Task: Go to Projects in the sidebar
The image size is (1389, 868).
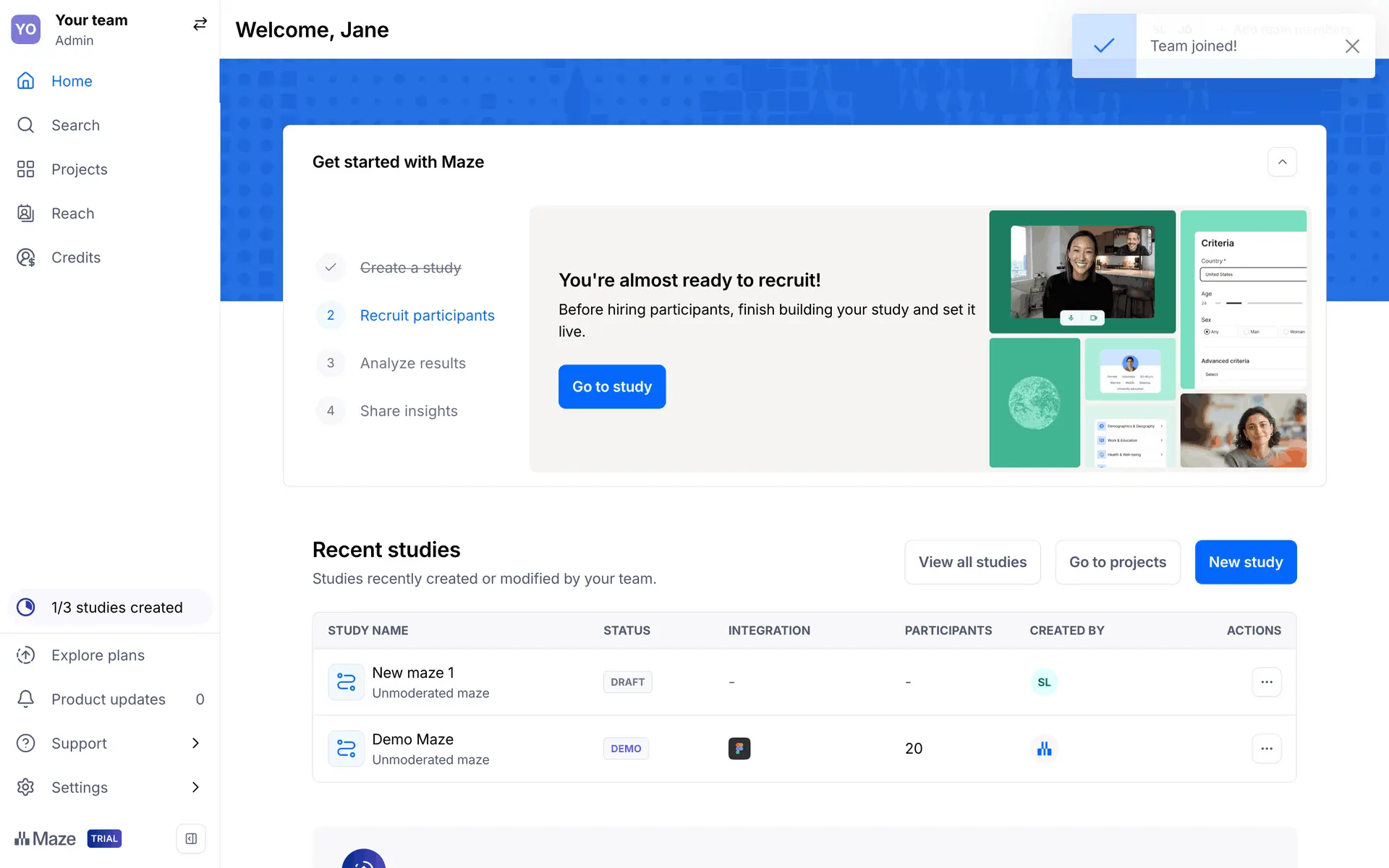Action: pos(79,169)
